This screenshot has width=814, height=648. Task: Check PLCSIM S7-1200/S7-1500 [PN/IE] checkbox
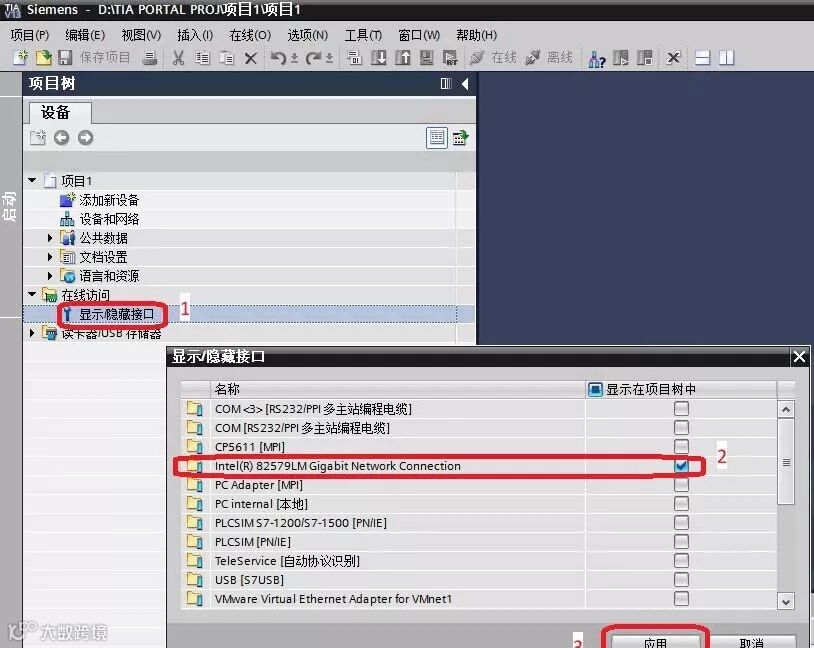click(x=681, y=522)
